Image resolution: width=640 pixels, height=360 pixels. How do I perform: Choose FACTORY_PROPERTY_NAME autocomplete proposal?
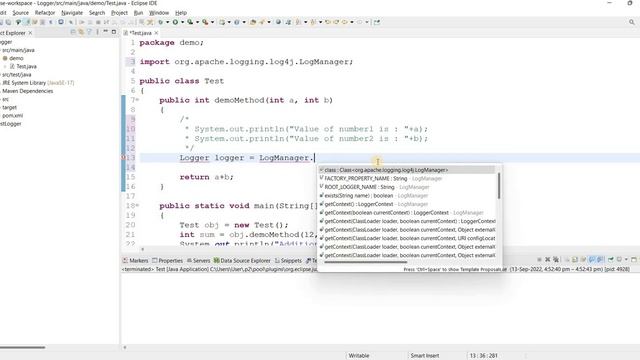407,178
